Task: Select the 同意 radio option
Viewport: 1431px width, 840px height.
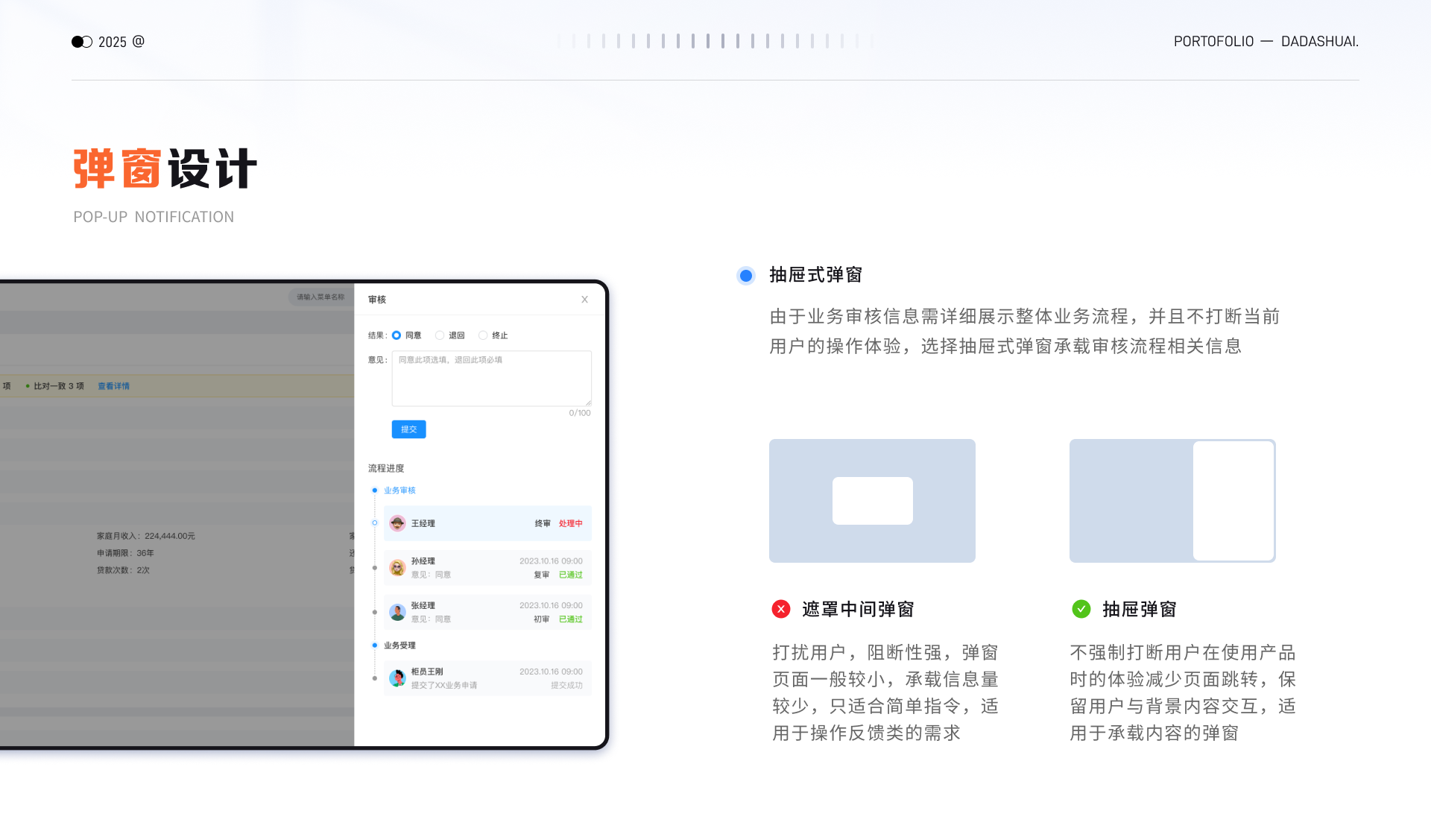Action: tap(397, 335)
